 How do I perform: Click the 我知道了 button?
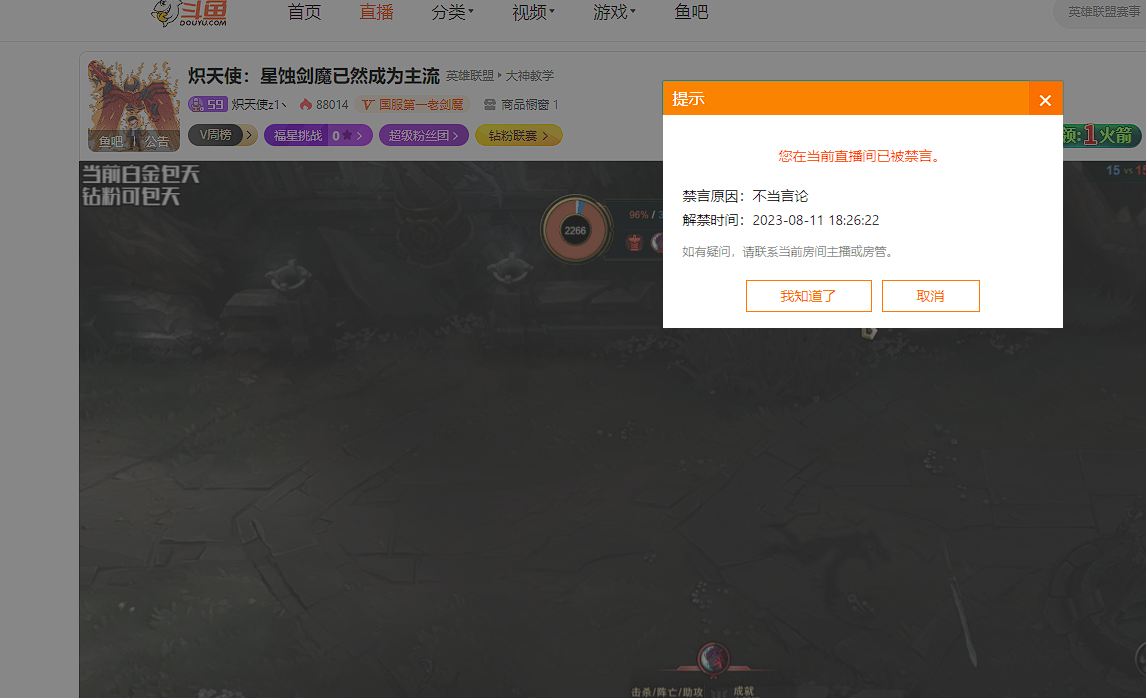[808, 296]
